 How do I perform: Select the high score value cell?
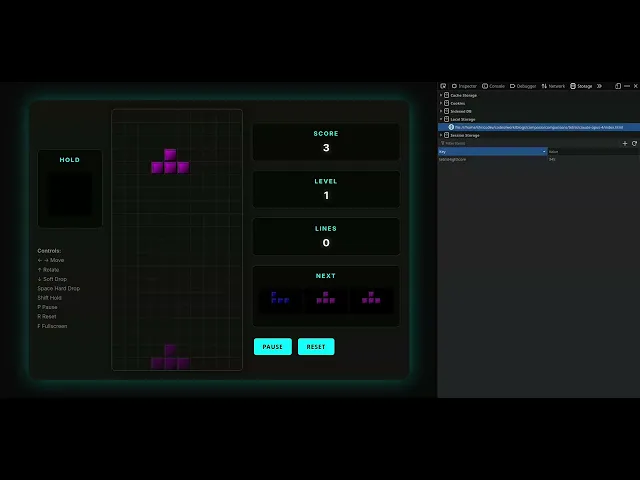[593, 159]
